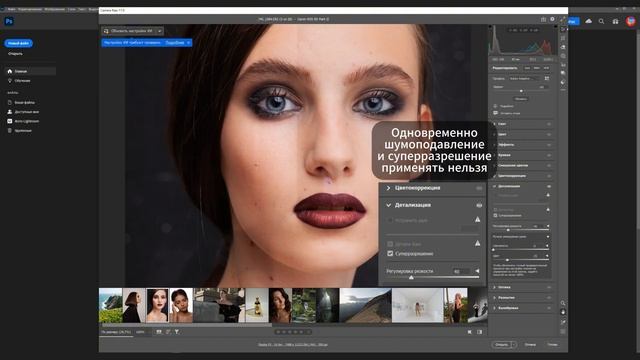640x360 pixels.
Task: Open the Masking tool in Camera Raw's toolbar
Action: click(x=563, y=56)
